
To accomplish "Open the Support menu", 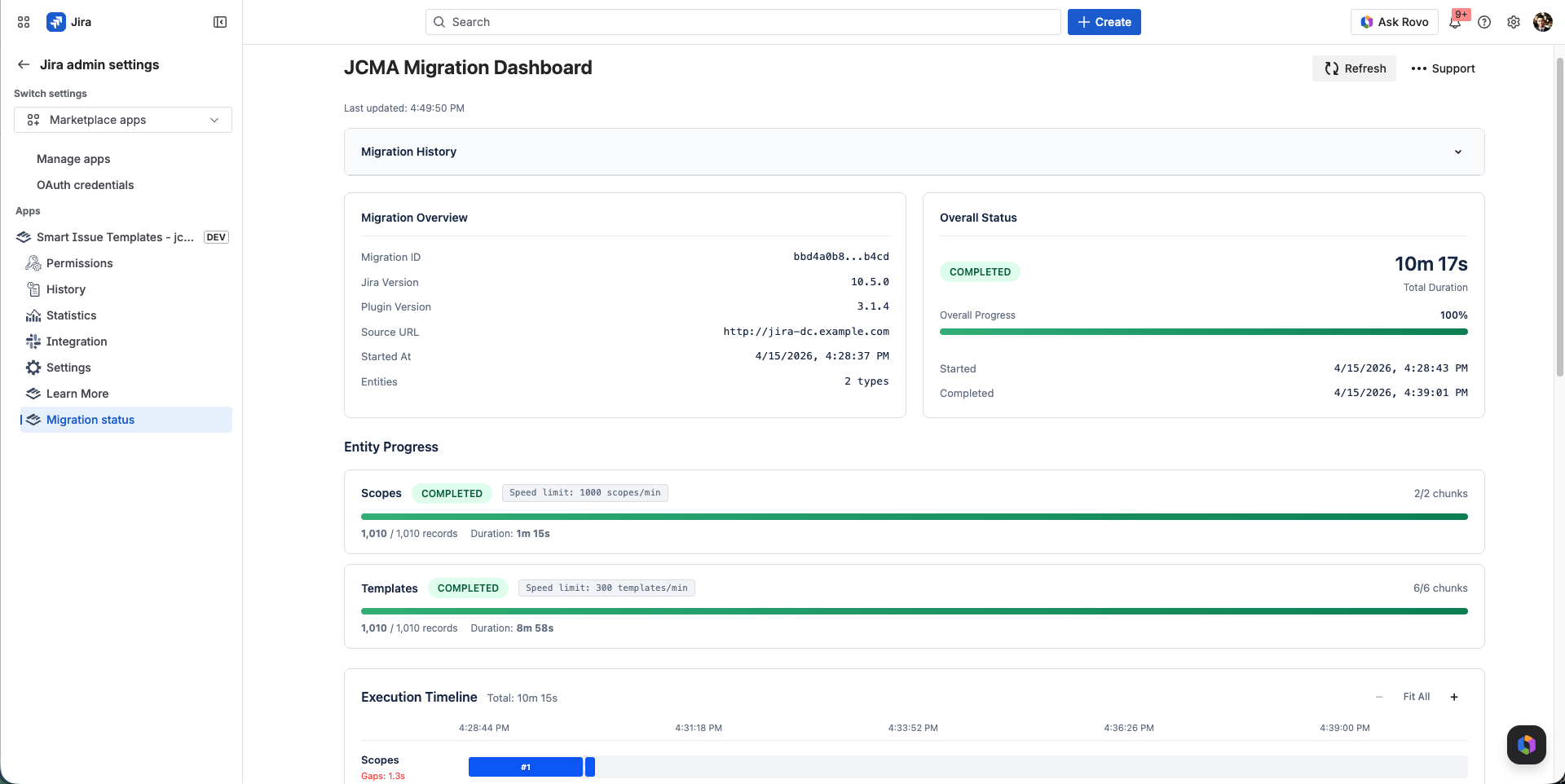I will [x=1443, y=68].
